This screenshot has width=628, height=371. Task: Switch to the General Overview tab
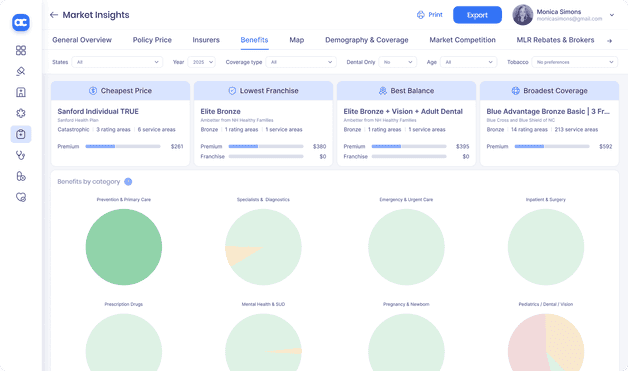(x=82, y=40)
